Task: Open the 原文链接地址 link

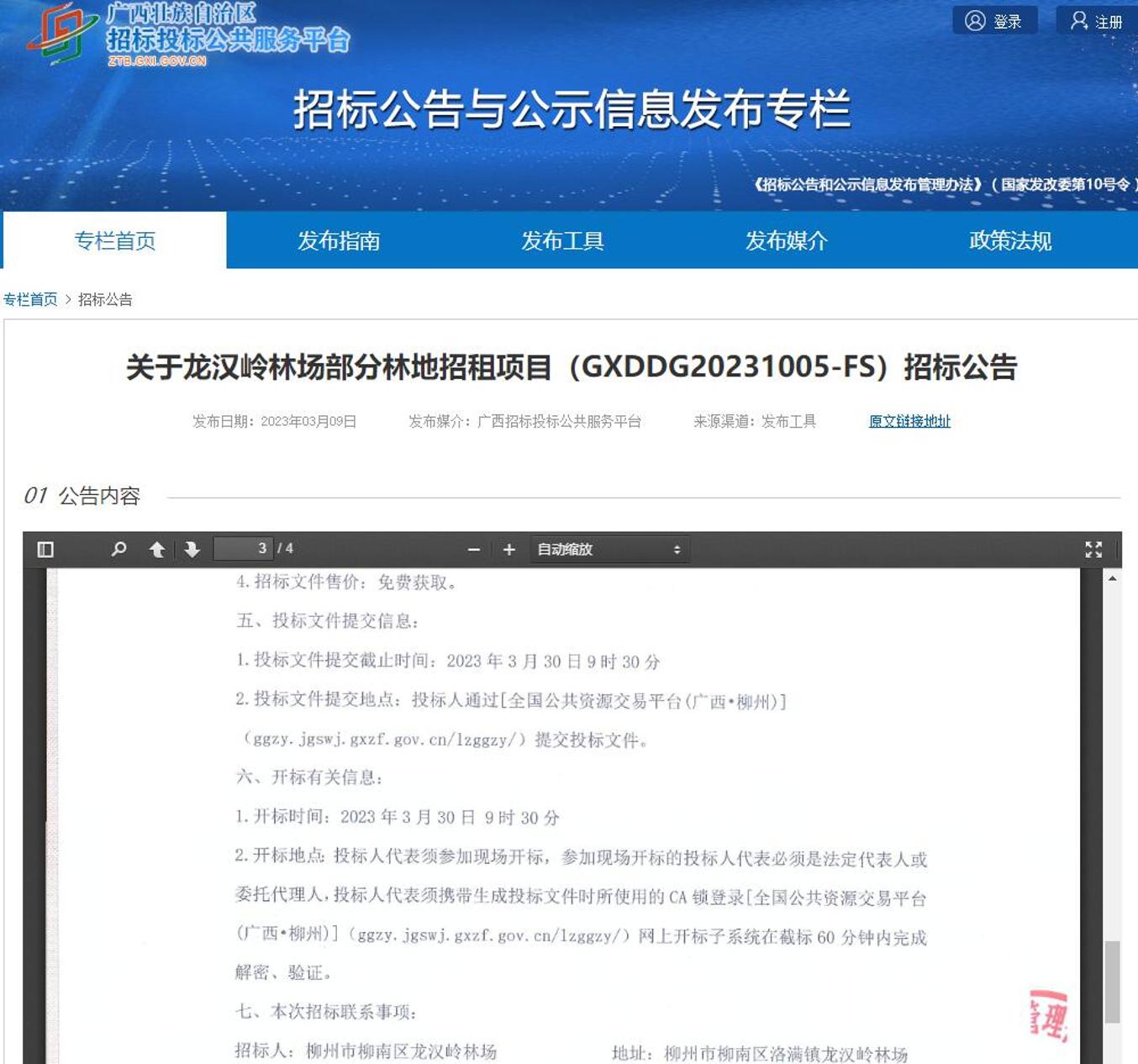Action: pos(909,421)
